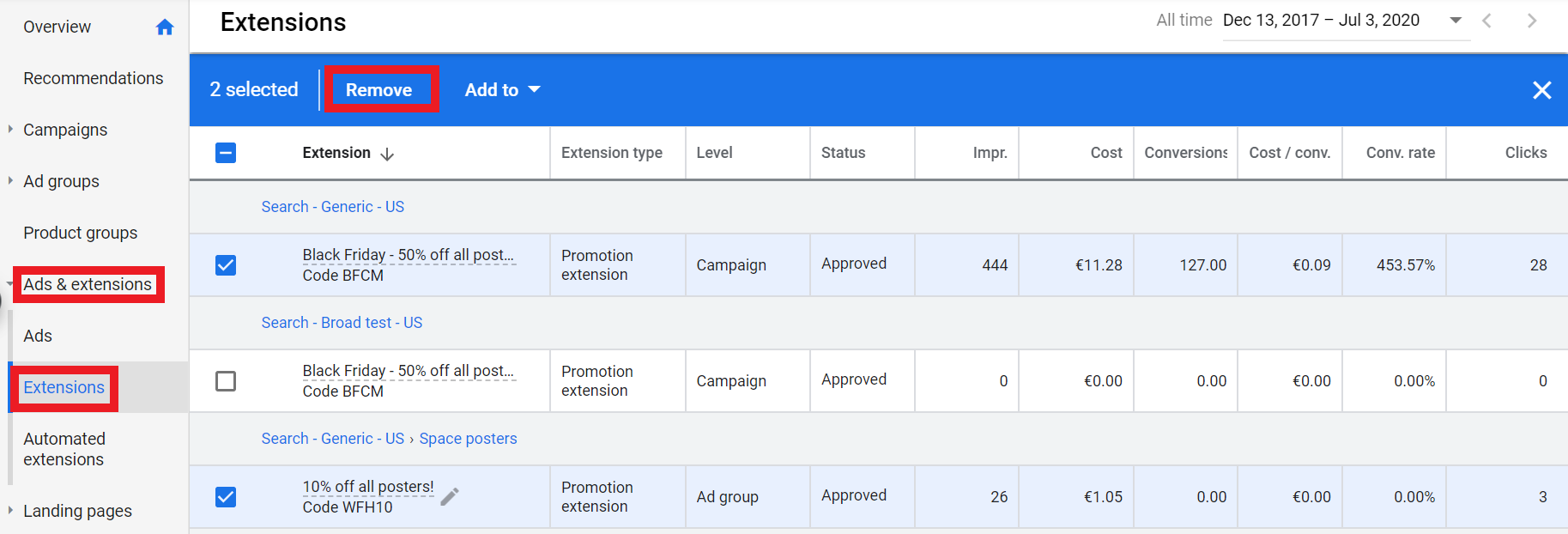Toggle the select-all header checkbox

click(x=226, y=153)
